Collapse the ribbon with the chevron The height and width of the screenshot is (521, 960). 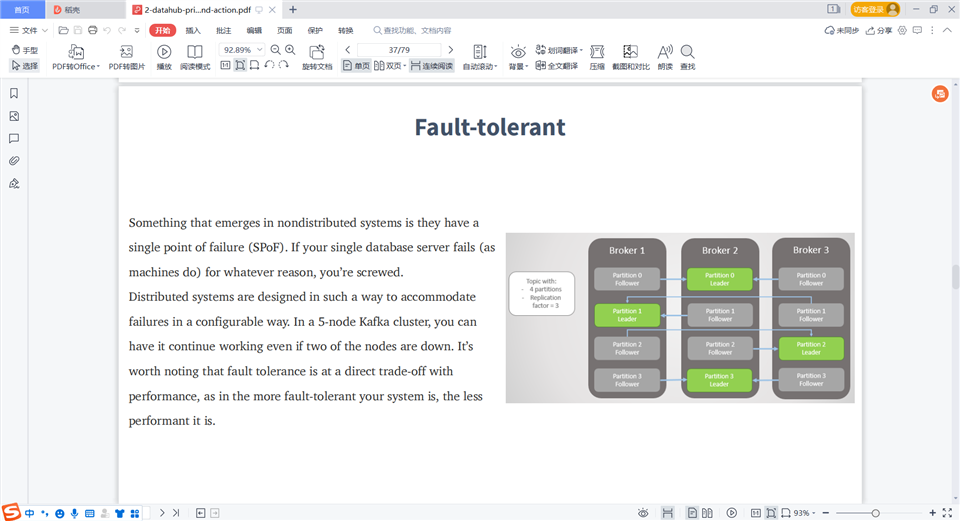coord(947,30)
